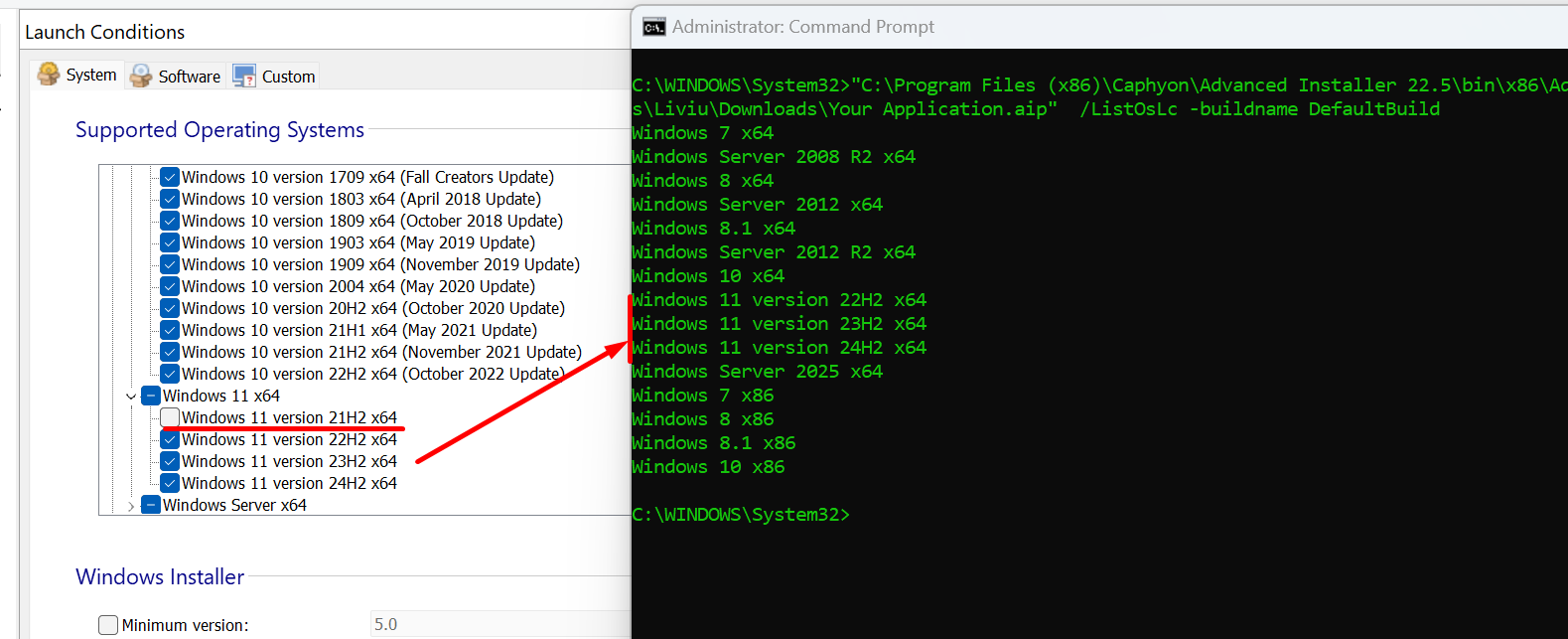
Task: Toggle the Minimum version checkbox
Action: pos(108,625)
